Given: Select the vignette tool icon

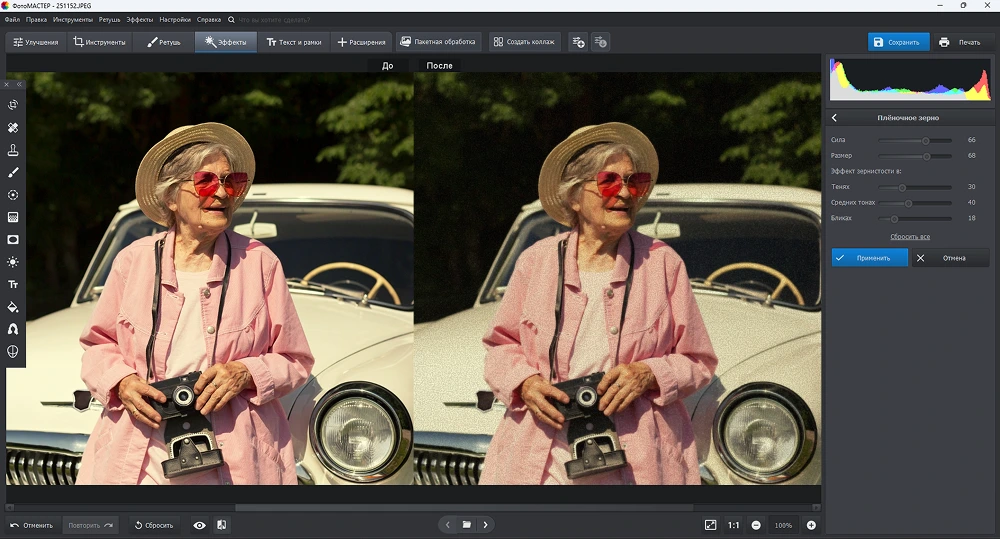Looking at the screenshot, I should [13, 239].
